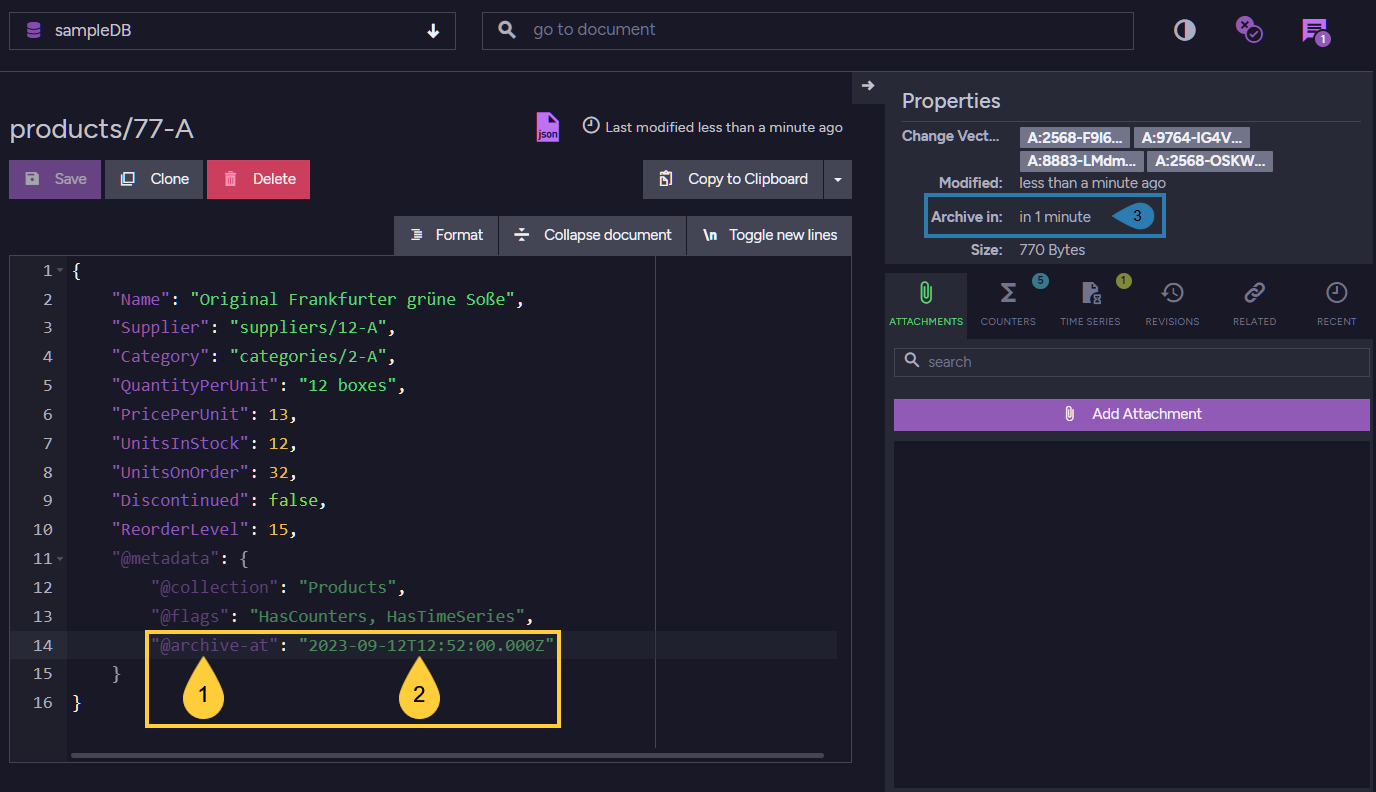The width and height of the screenshot is (1376, 792).
Task: Open the Recent tab
Action: point(1336,305)
